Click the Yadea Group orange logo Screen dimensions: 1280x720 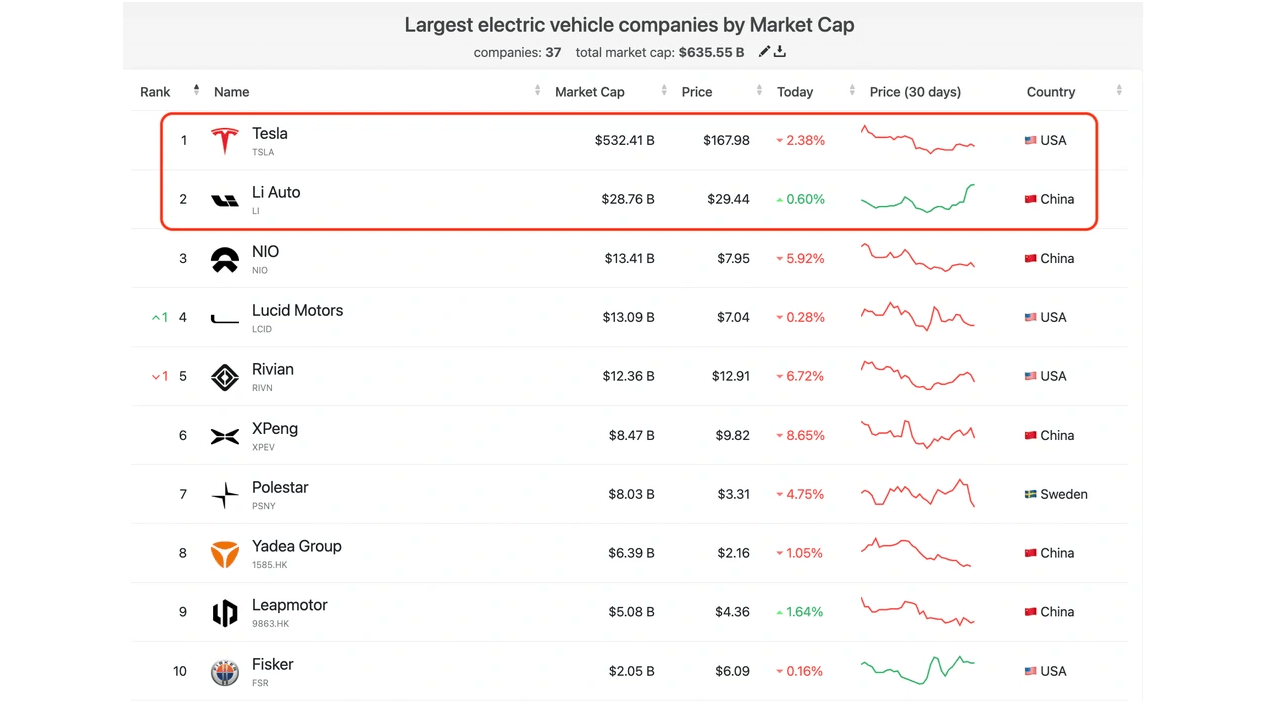(x=225, y=554)
